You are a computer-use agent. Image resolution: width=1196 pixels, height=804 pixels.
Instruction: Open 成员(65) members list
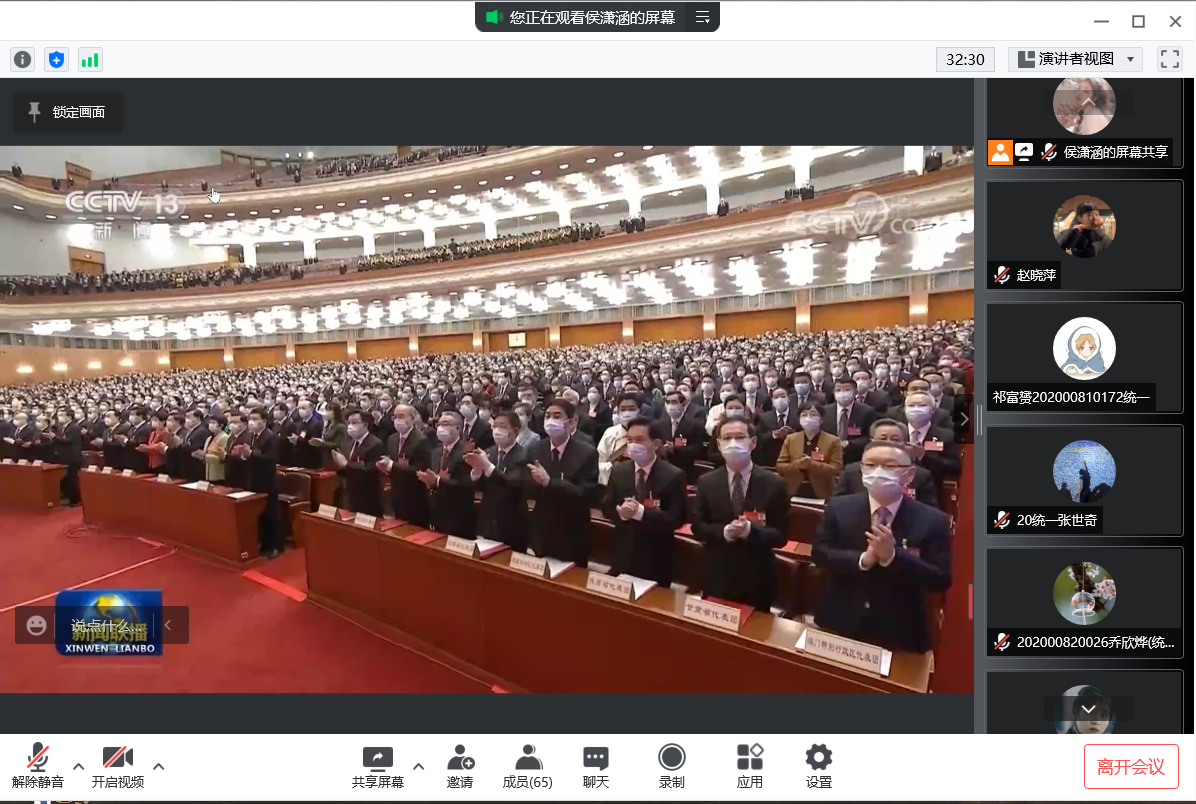527,766
